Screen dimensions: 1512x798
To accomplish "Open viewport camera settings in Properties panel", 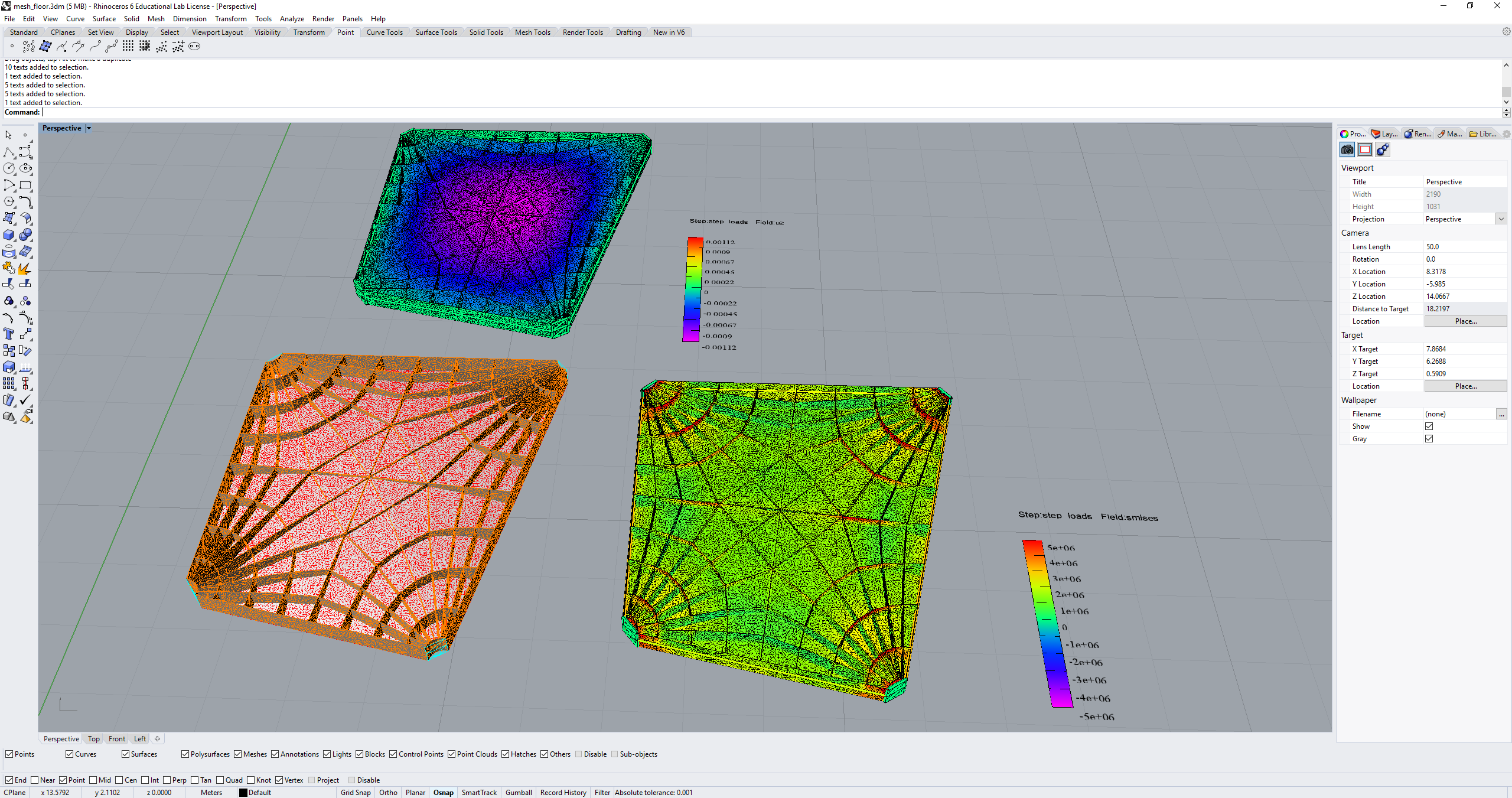I will [1347, 149].
